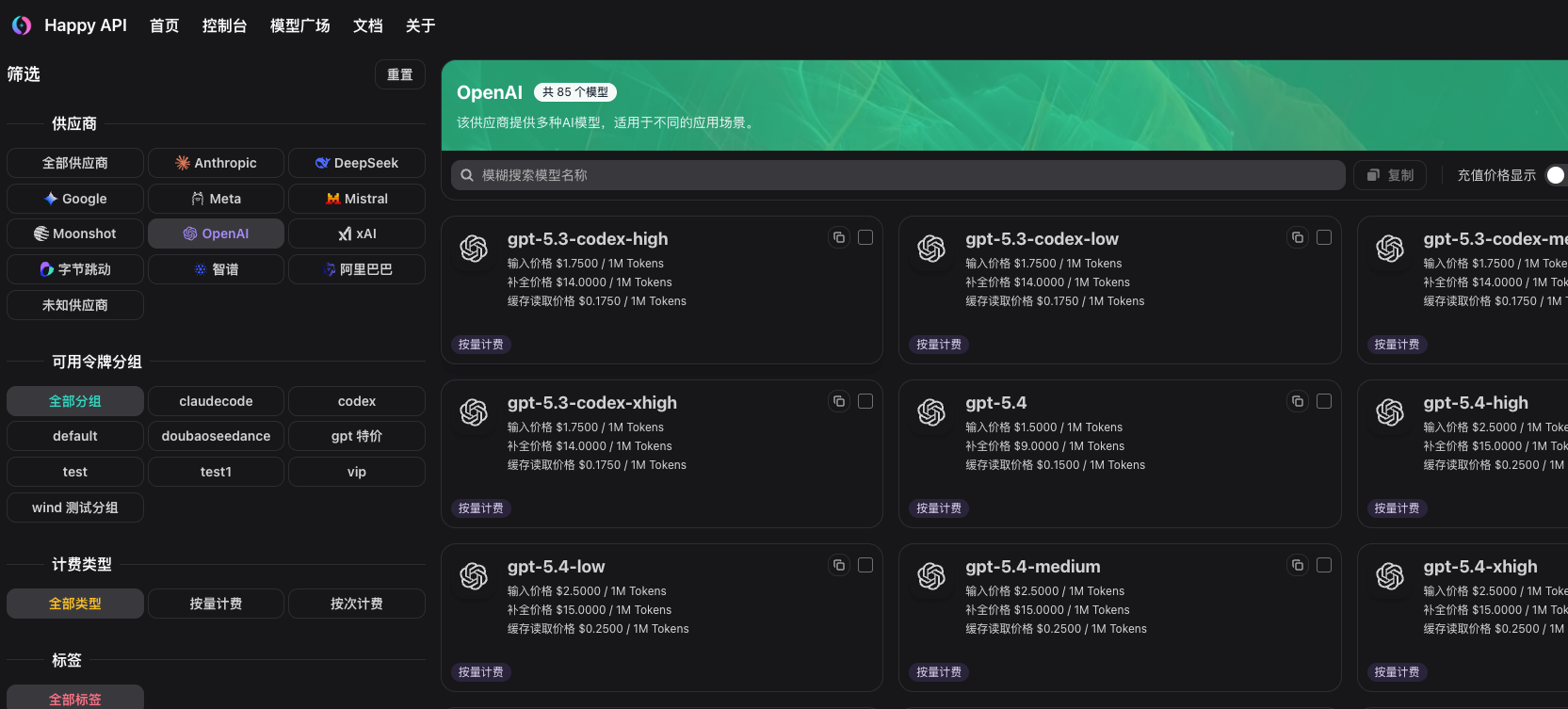Click OpenAI logo on gpt-5.4 card
Screen dimensions: 1568x709
(931, 412)
